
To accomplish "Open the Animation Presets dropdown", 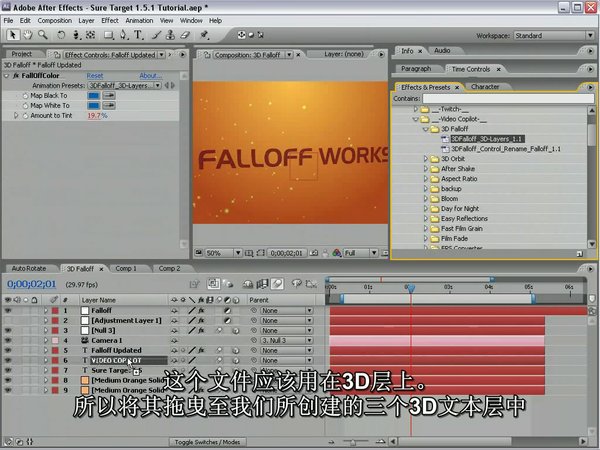I will pos(137,85).
